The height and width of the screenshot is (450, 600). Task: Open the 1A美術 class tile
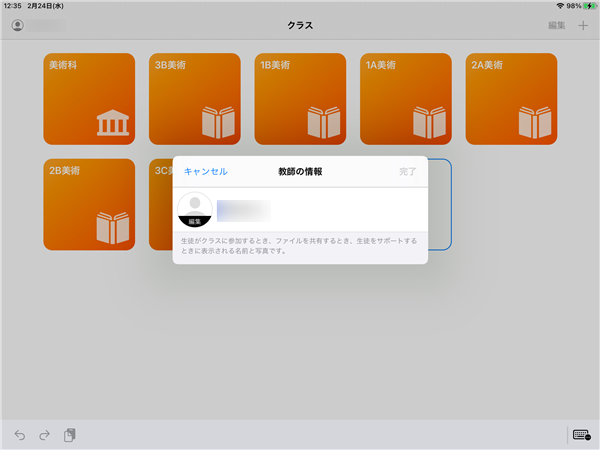(x=406, y=99)
